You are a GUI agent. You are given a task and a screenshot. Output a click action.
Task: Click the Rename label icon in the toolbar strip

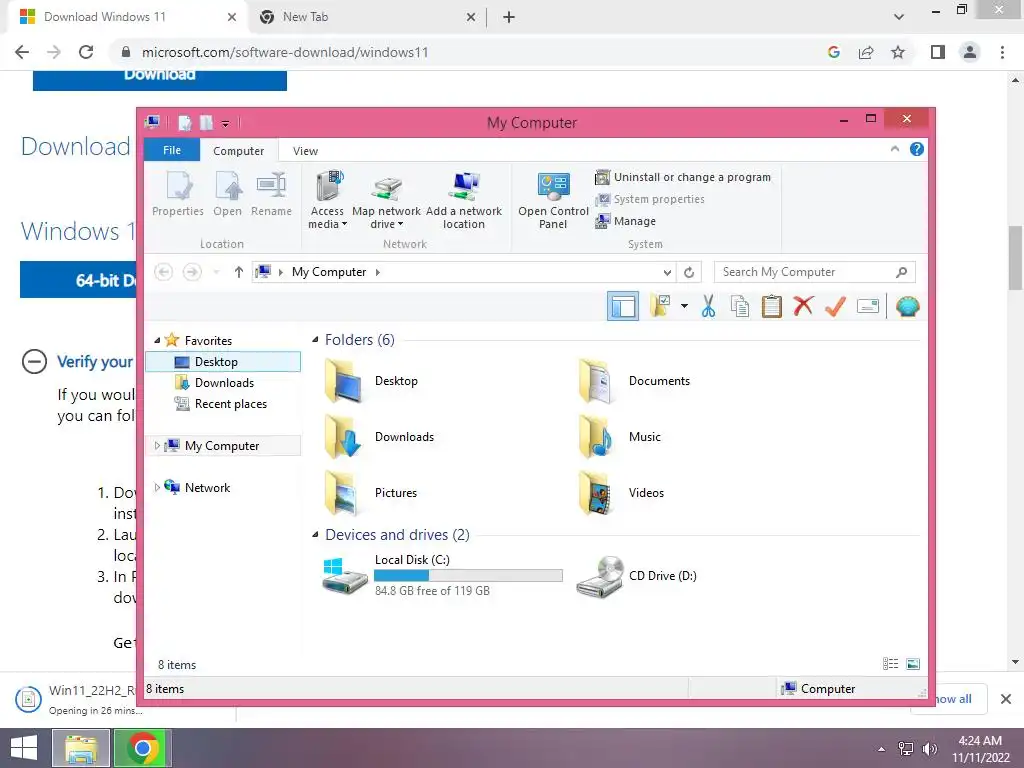point(867,306)
